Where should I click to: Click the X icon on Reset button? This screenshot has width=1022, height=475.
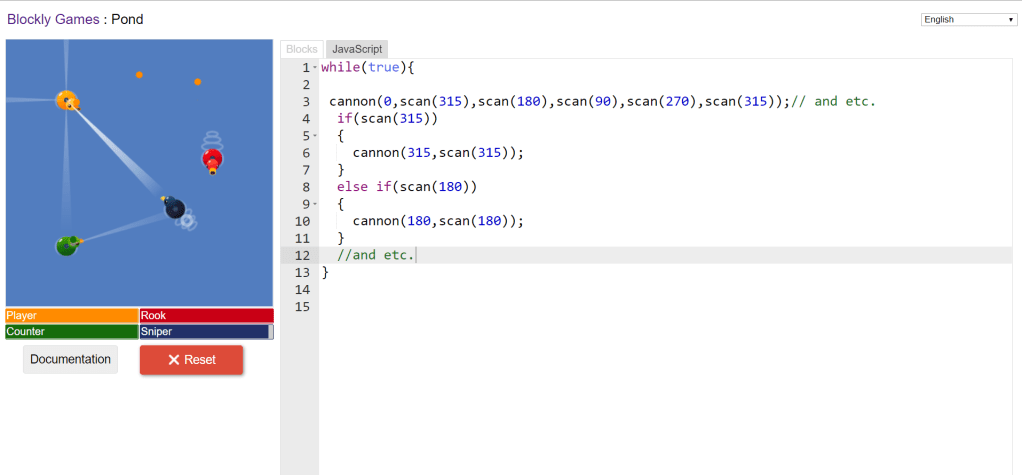[x=173, y=360]
